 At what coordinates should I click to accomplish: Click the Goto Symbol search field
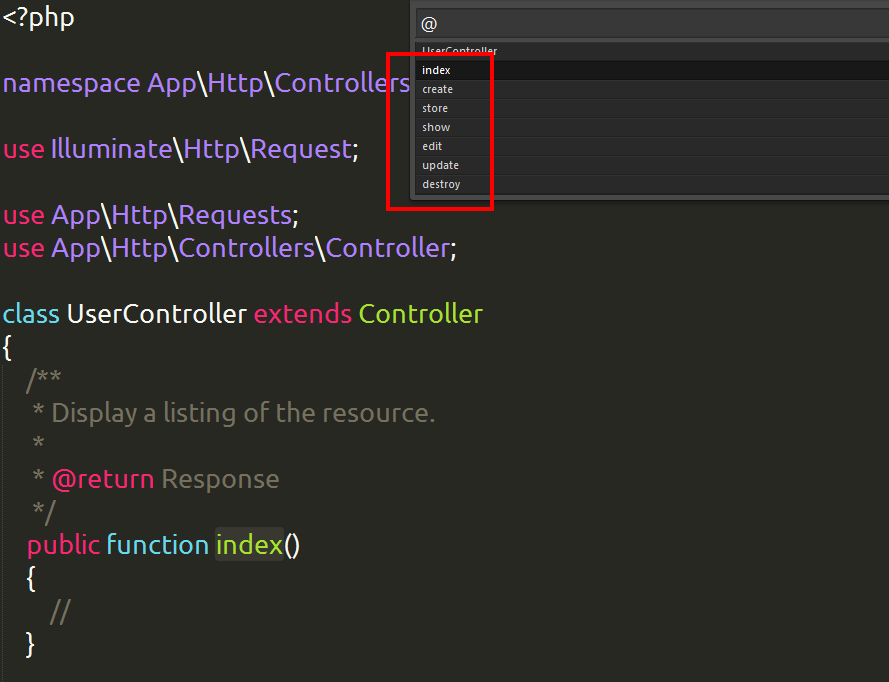click(650, 24)
